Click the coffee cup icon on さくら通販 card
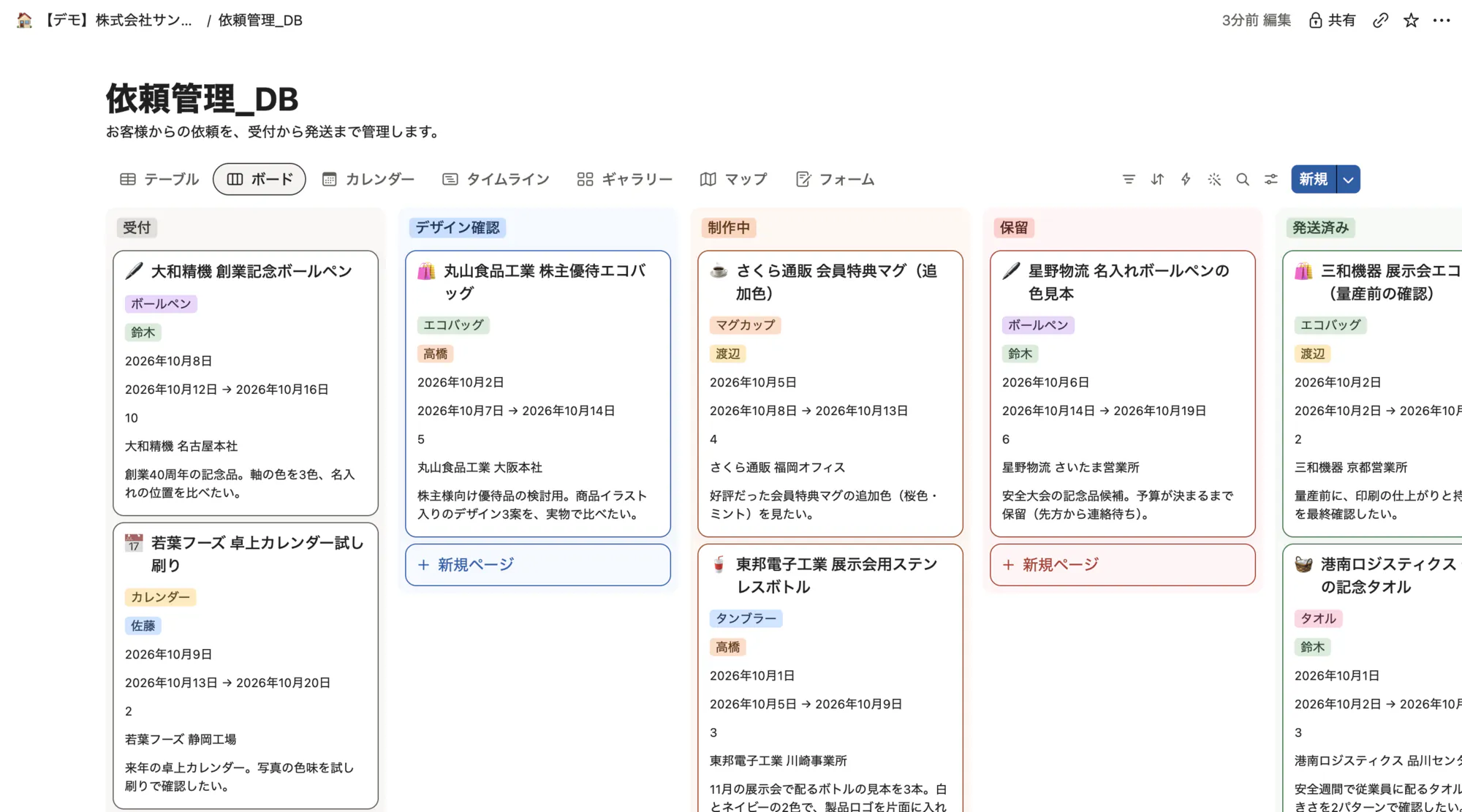Image resolution: width=1462 pixels, height=812 pixels. 719,271
